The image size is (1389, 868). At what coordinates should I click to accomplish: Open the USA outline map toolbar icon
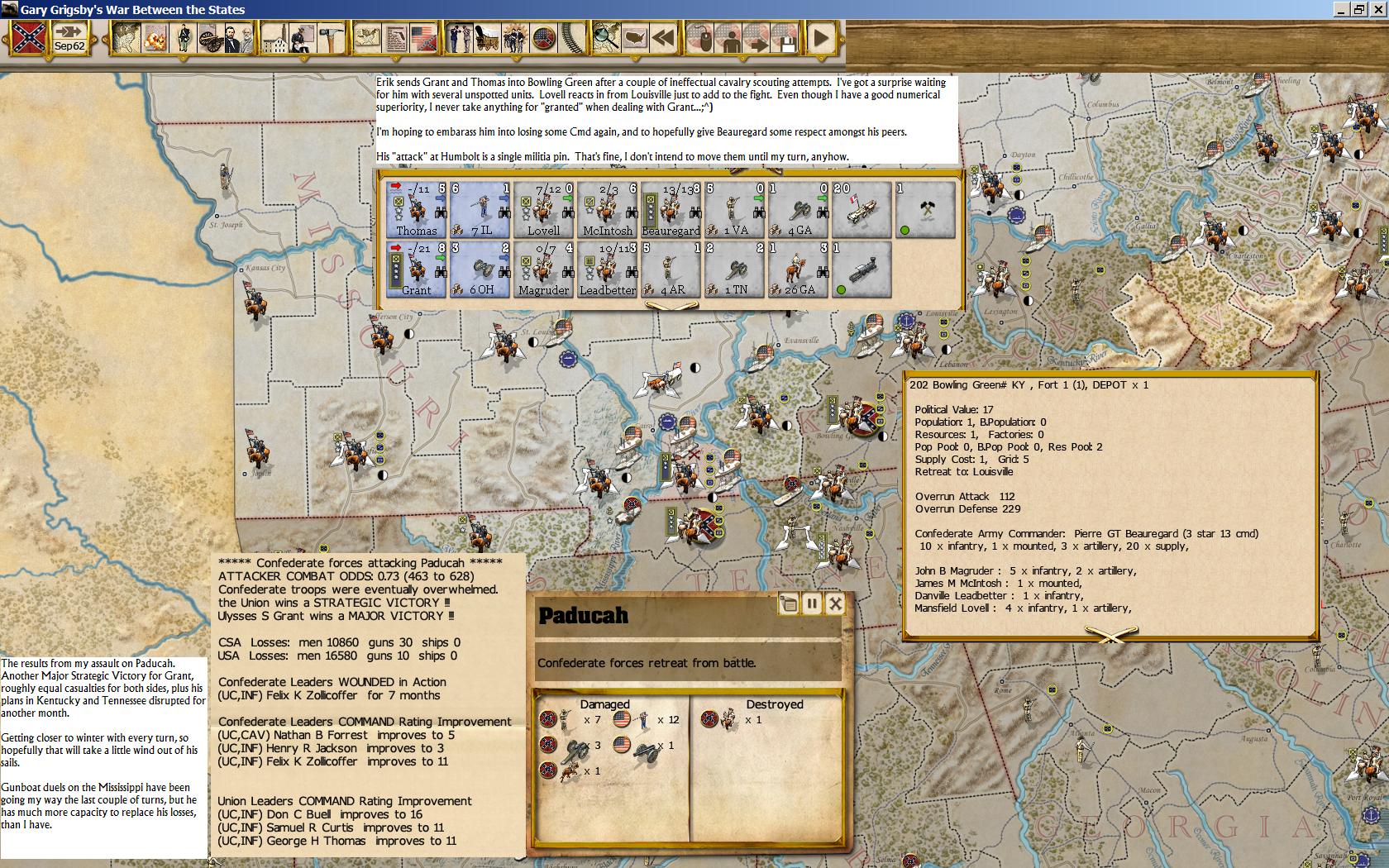point(634,38)
